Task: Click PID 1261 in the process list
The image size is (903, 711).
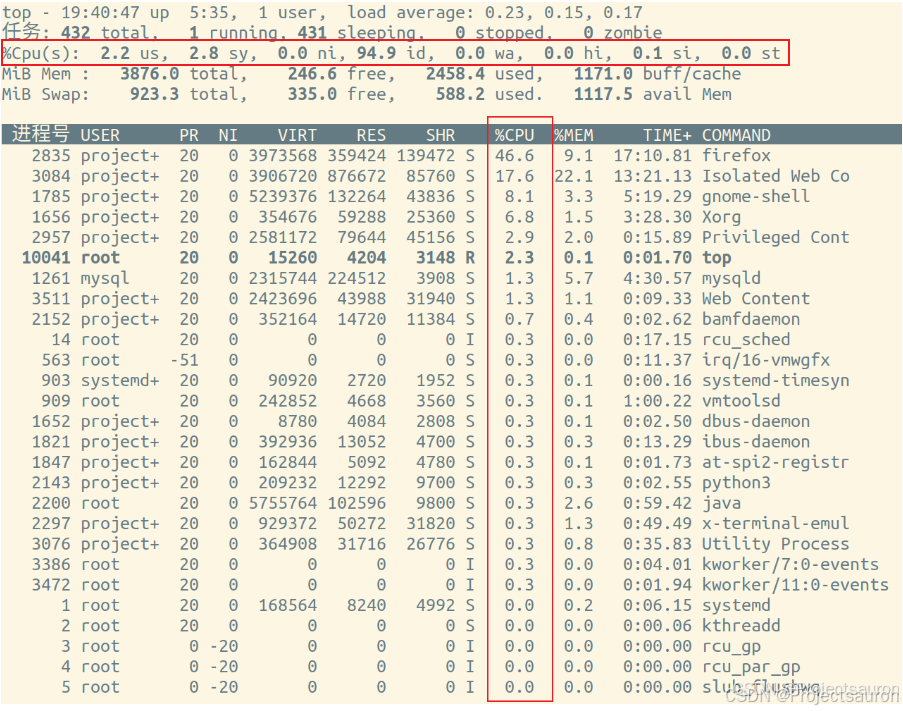Action: tap(51, 278)
